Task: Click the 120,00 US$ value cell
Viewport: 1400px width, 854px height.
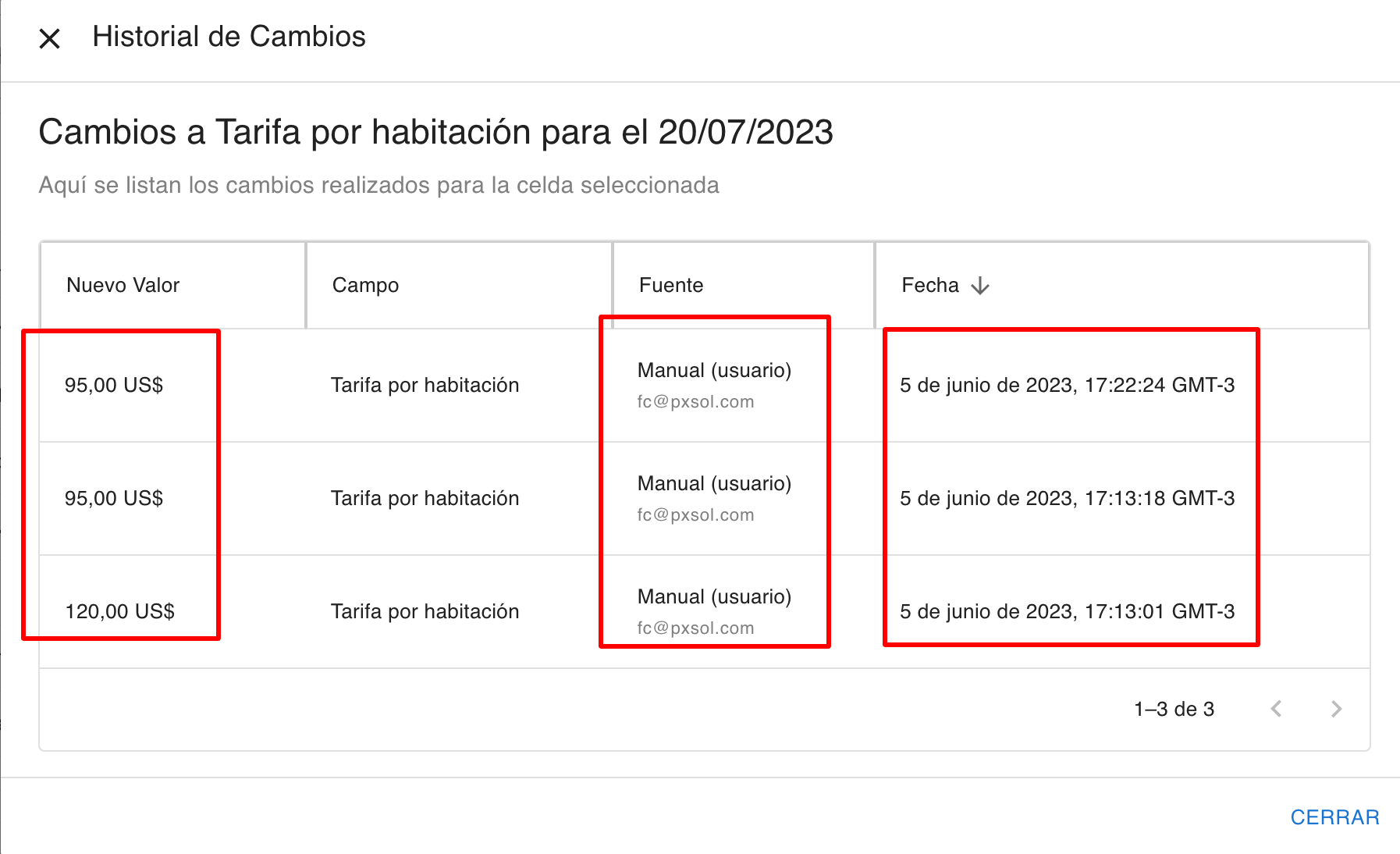Action: [x=120, y=611]
